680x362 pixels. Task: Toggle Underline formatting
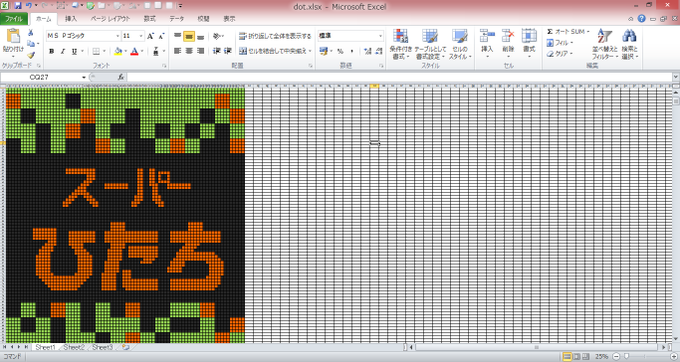[74, 51]
